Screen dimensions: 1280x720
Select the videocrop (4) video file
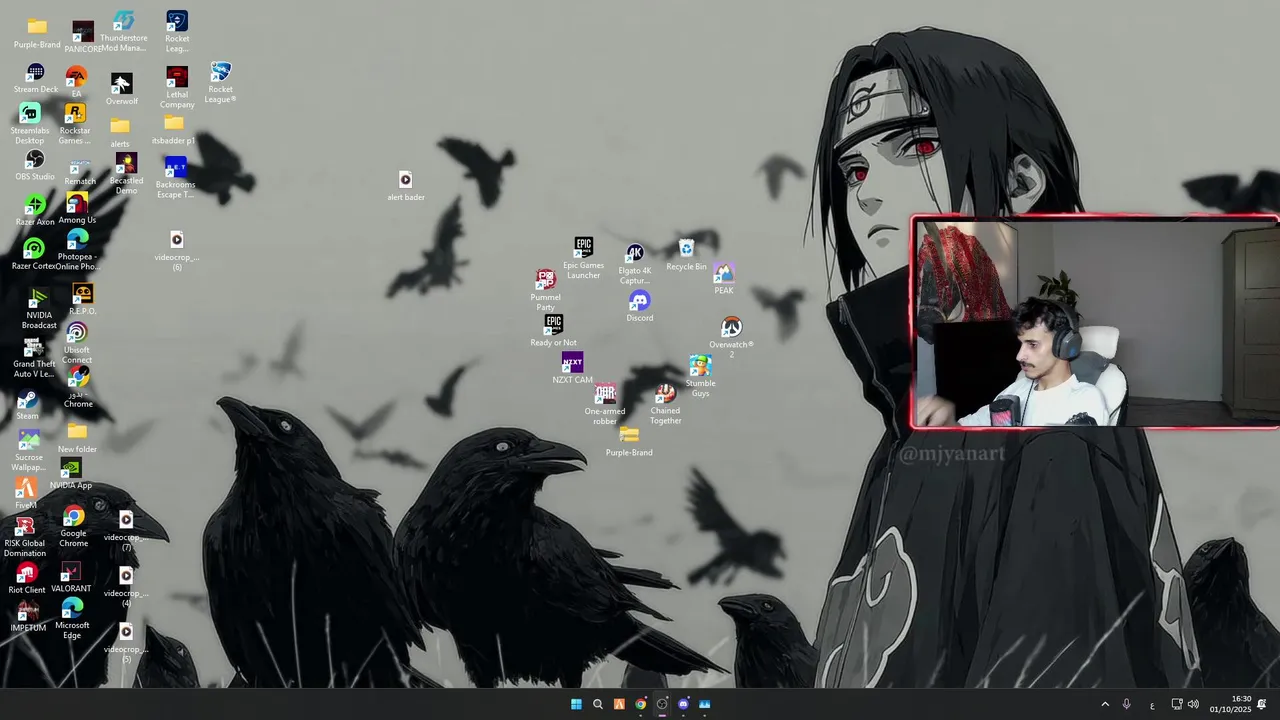(126, 587)
